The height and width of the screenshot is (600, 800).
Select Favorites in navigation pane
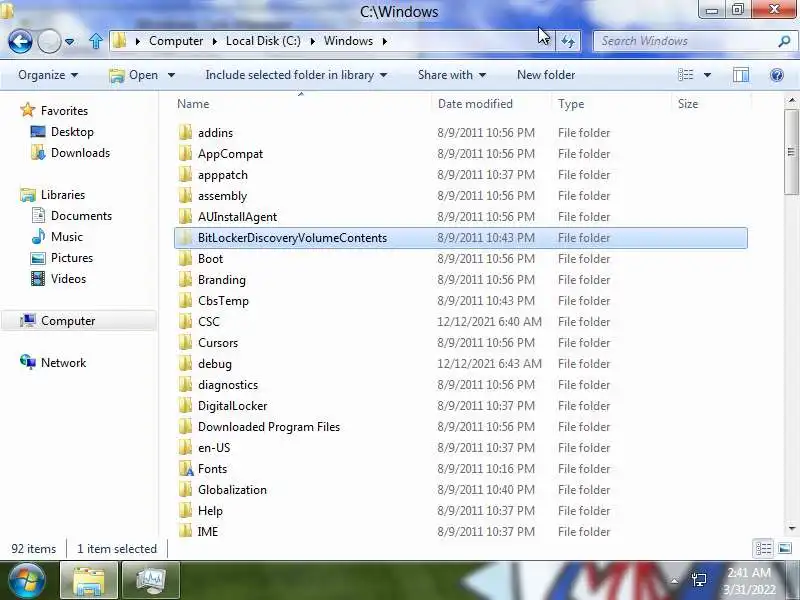pos(54,110)
